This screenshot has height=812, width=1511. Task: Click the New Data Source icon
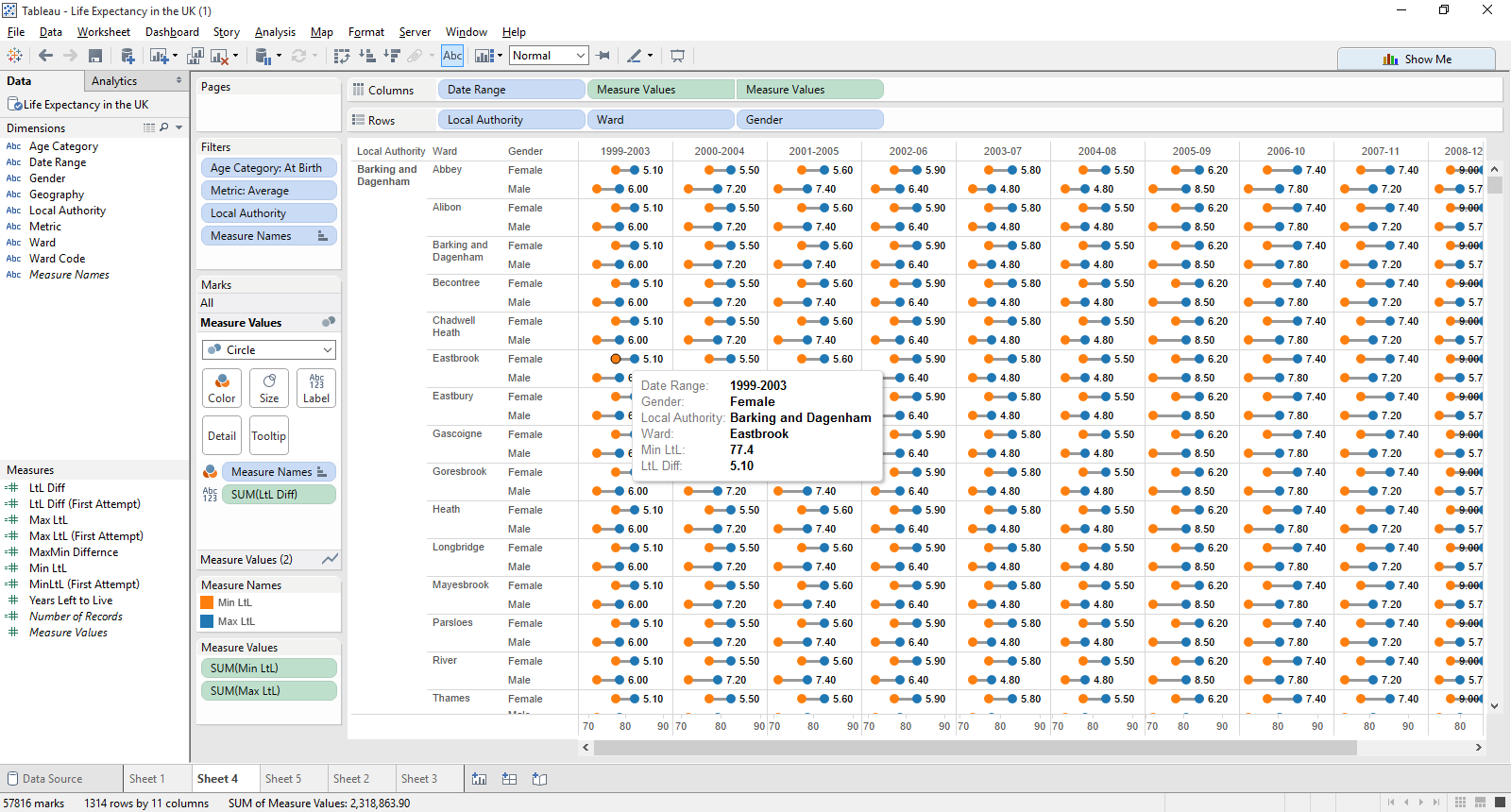click(x=127, y=56)
